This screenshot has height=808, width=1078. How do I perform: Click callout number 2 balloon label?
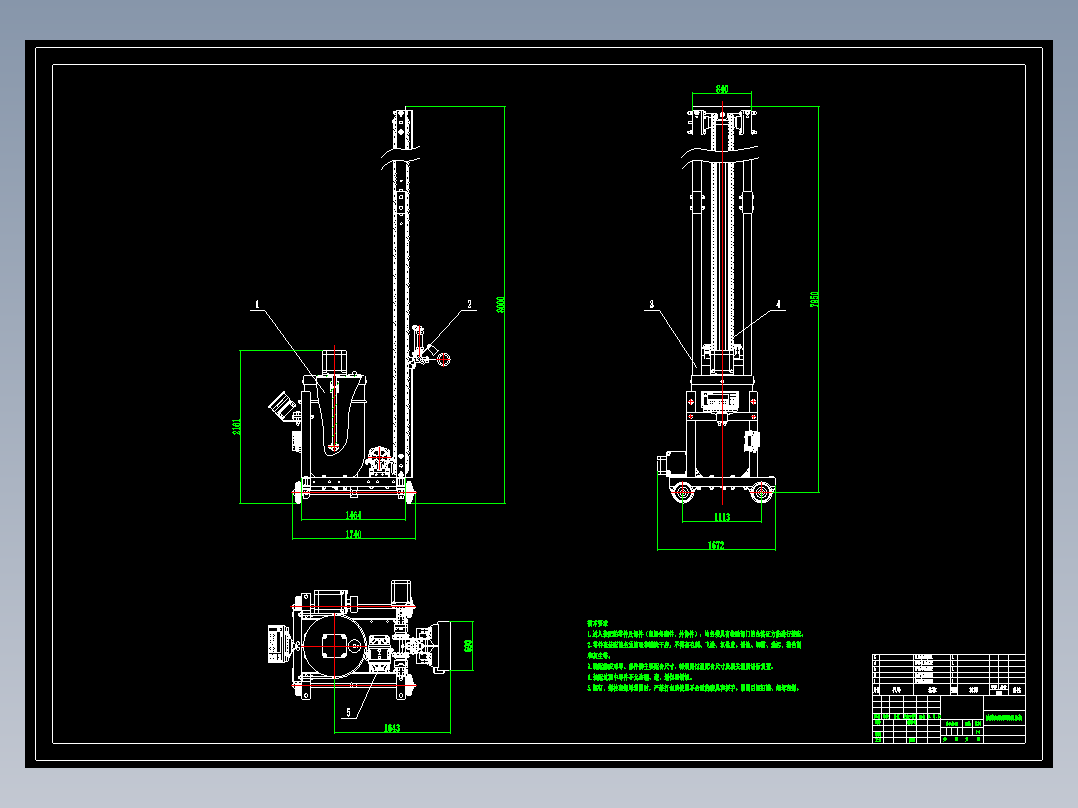point(470,304)
